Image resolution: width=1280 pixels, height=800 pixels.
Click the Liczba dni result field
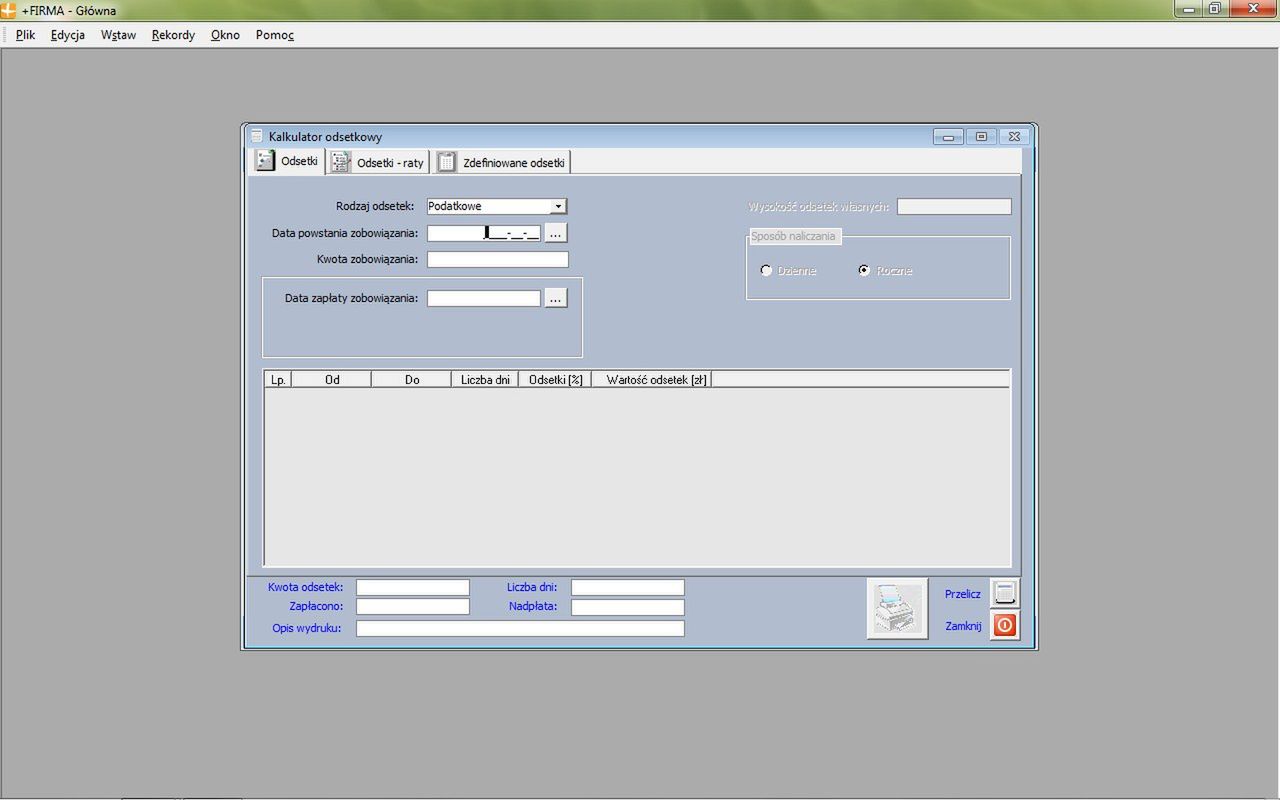[x=628, y=587]
